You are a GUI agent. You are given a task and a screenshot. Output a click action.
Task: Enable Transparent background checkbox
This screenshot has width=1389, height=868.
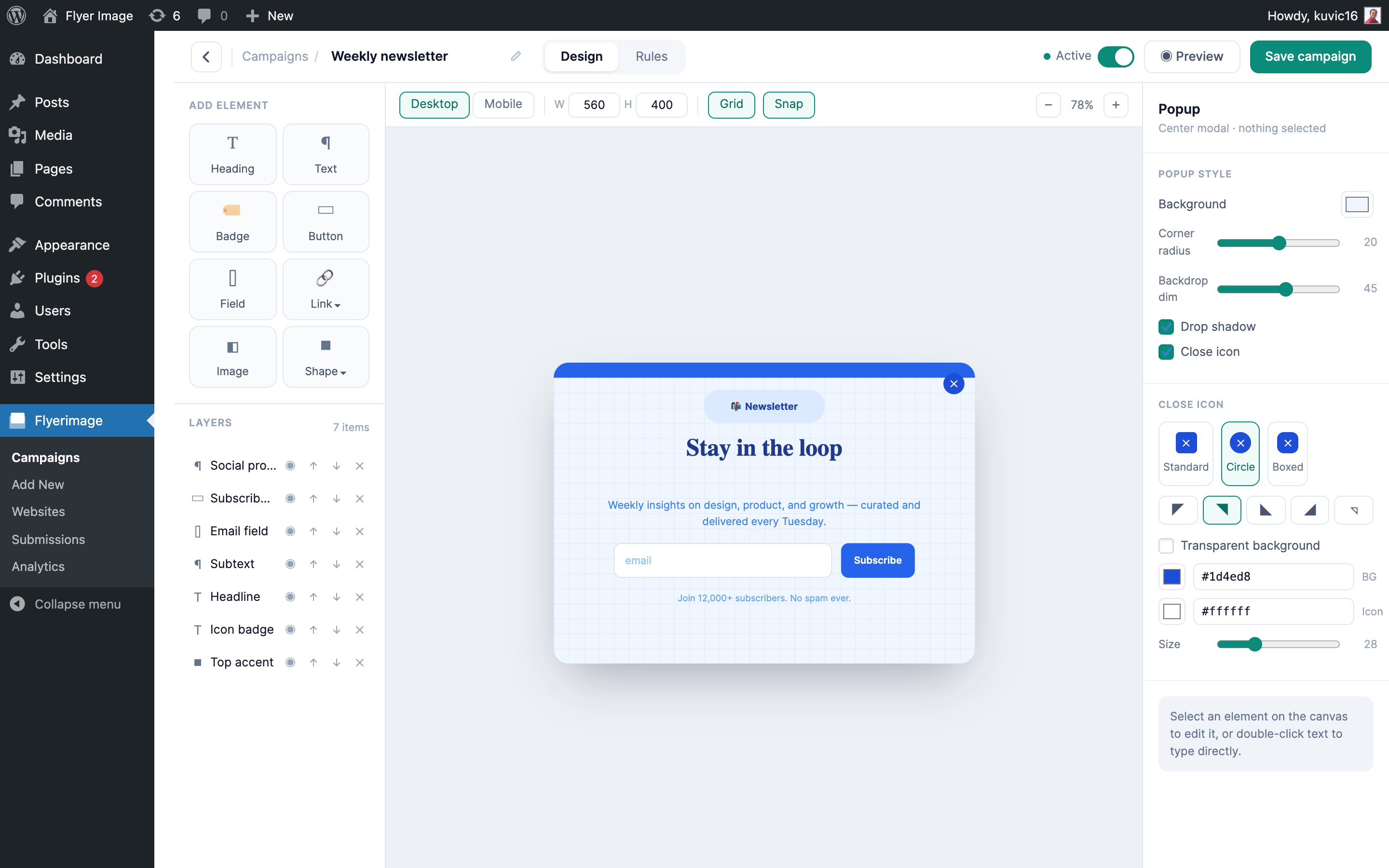coord(1166,545)
